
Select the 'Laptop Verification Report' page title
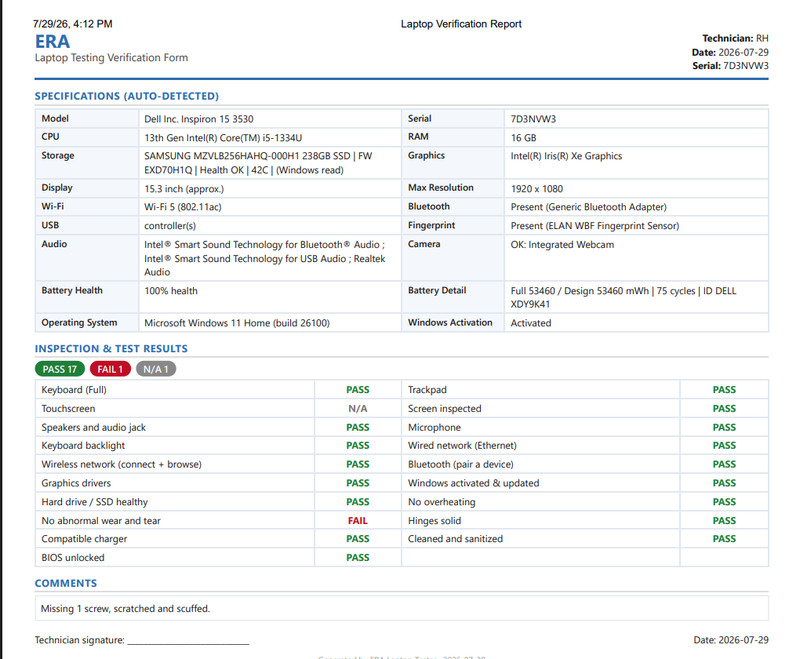tap(461, 24)
